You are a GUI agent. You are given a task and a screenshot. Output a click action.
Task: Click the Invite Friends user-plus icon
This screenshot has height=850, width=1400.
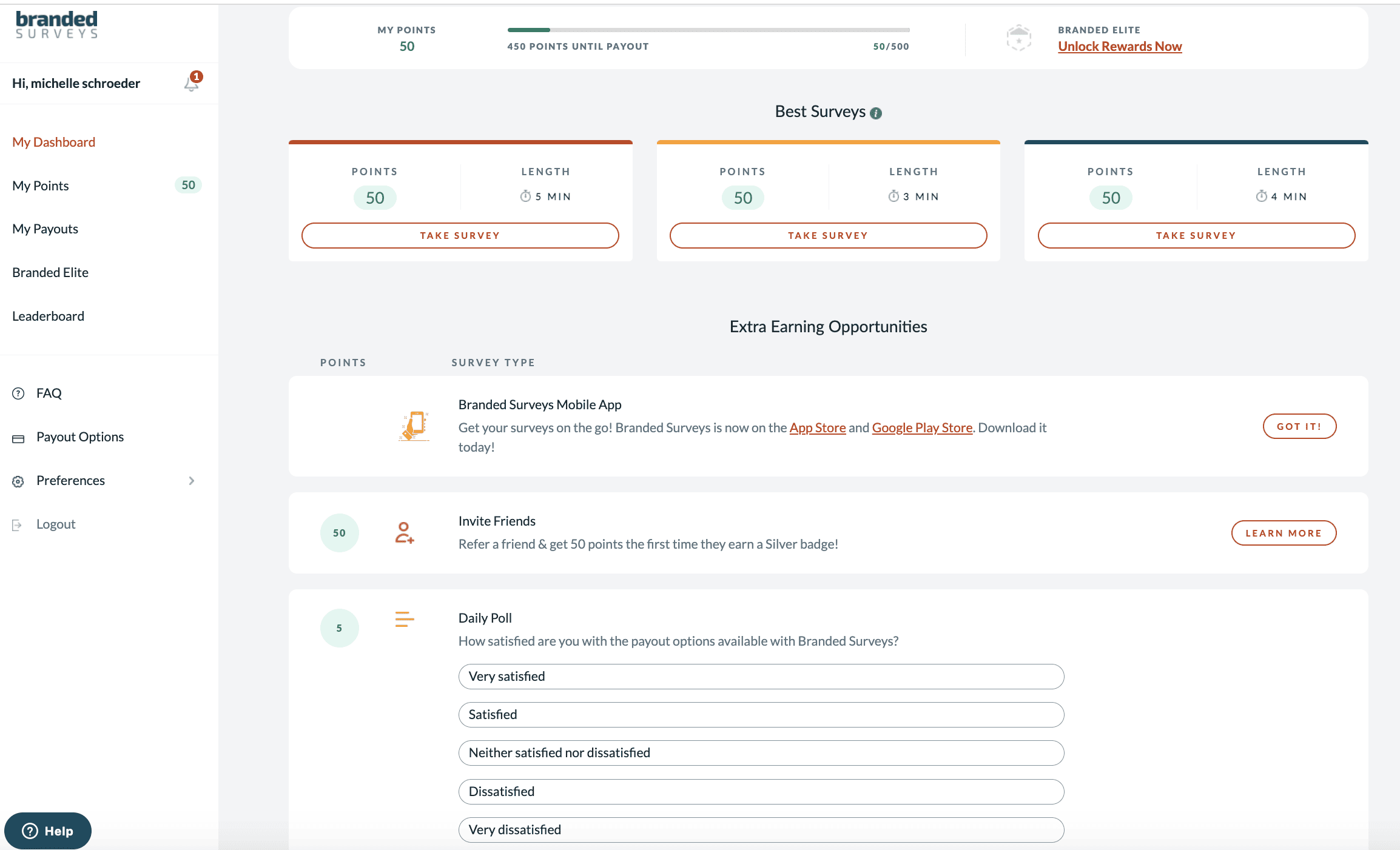click(x=404, y=532)
